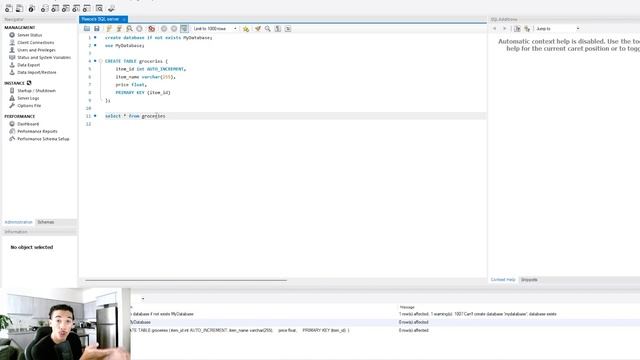Click the create new function icon
Viewport: 640px width, 360px height.
87,8
